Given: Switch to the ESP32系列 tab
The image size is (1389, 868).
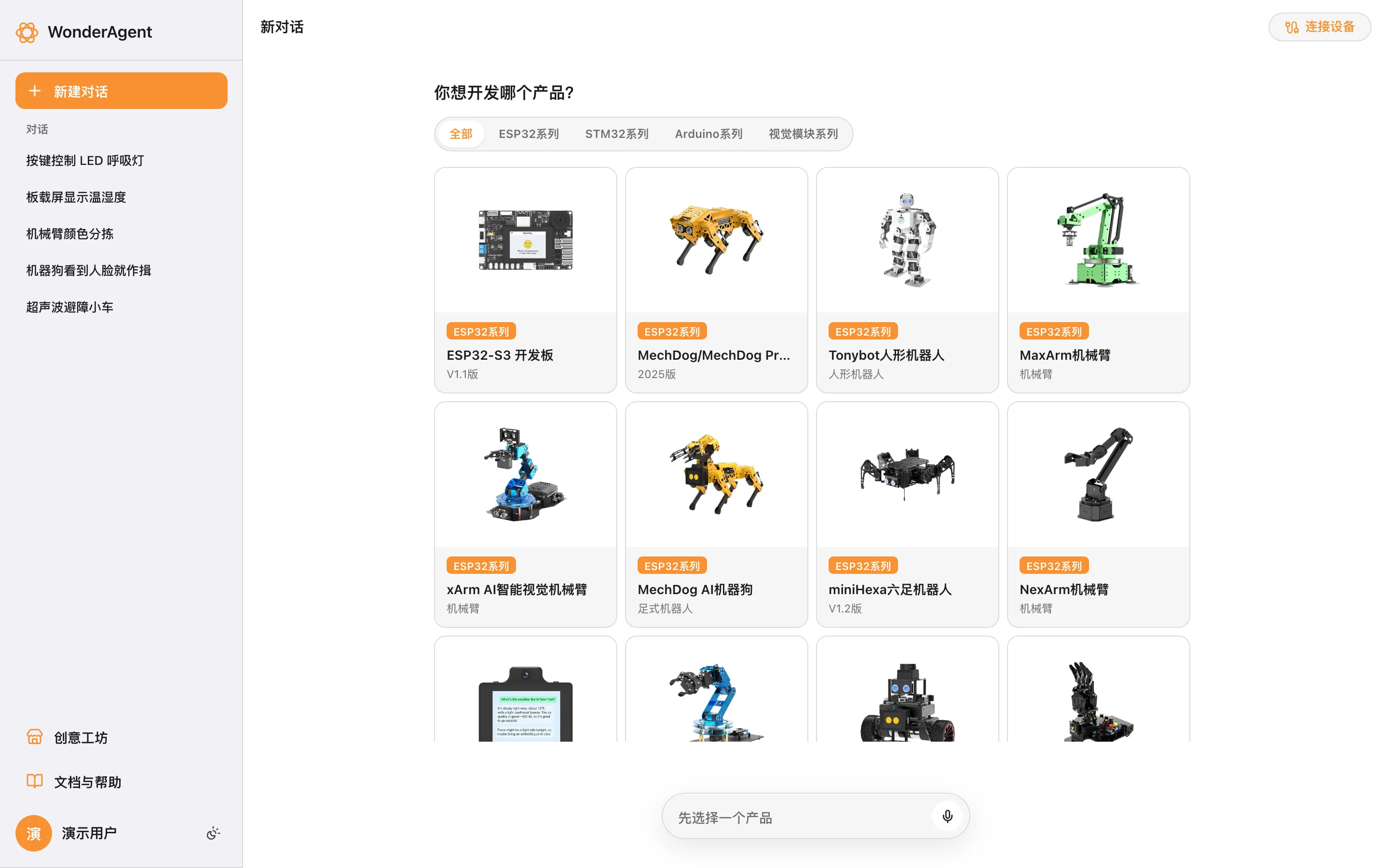Looking at the screenshot, I should coord(529,134).
